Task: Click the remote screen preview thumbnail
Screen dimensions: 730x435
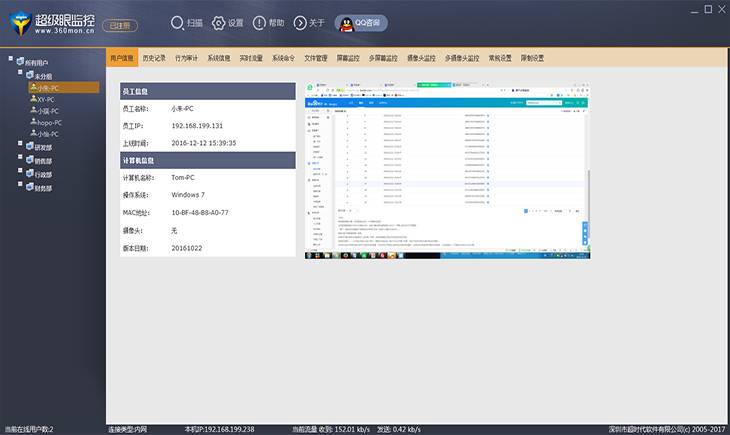Action: pyautogui.click(x=447, y=172)
